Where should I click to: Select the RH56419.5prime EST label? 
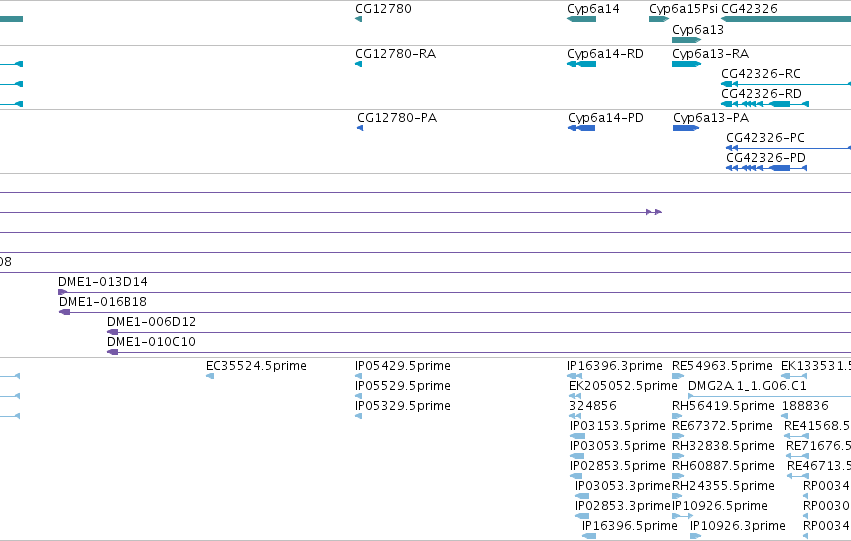(x=723, y=406)
